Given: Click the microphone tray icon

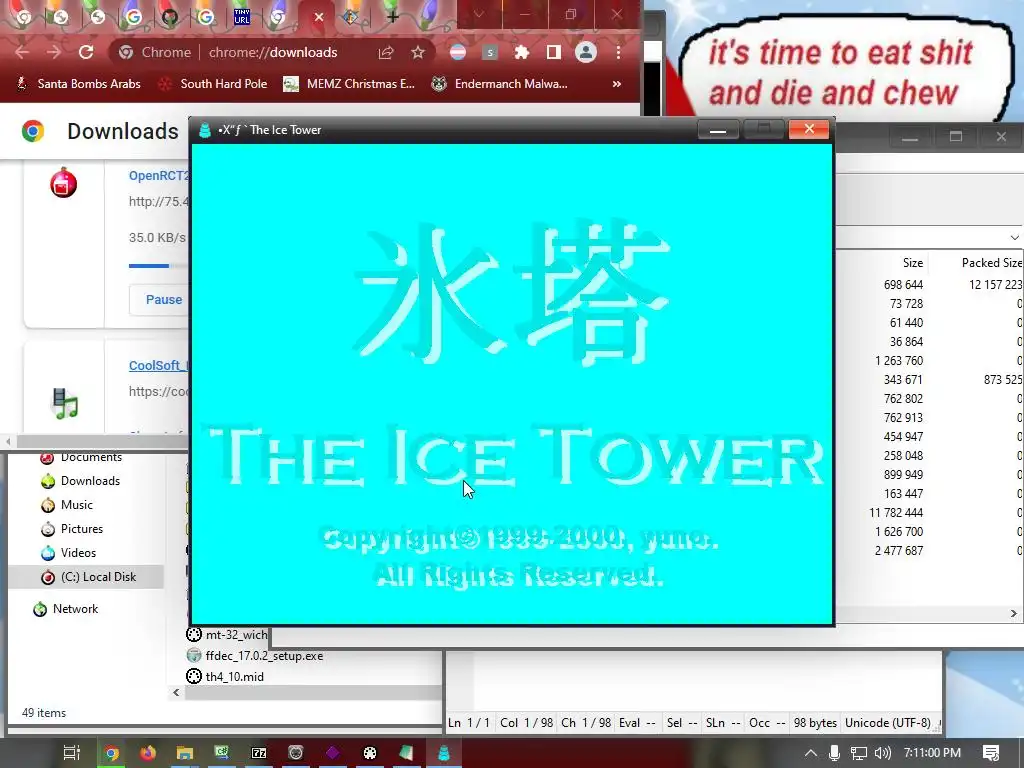Looking at the screenshot, I should tap(834, 753).
